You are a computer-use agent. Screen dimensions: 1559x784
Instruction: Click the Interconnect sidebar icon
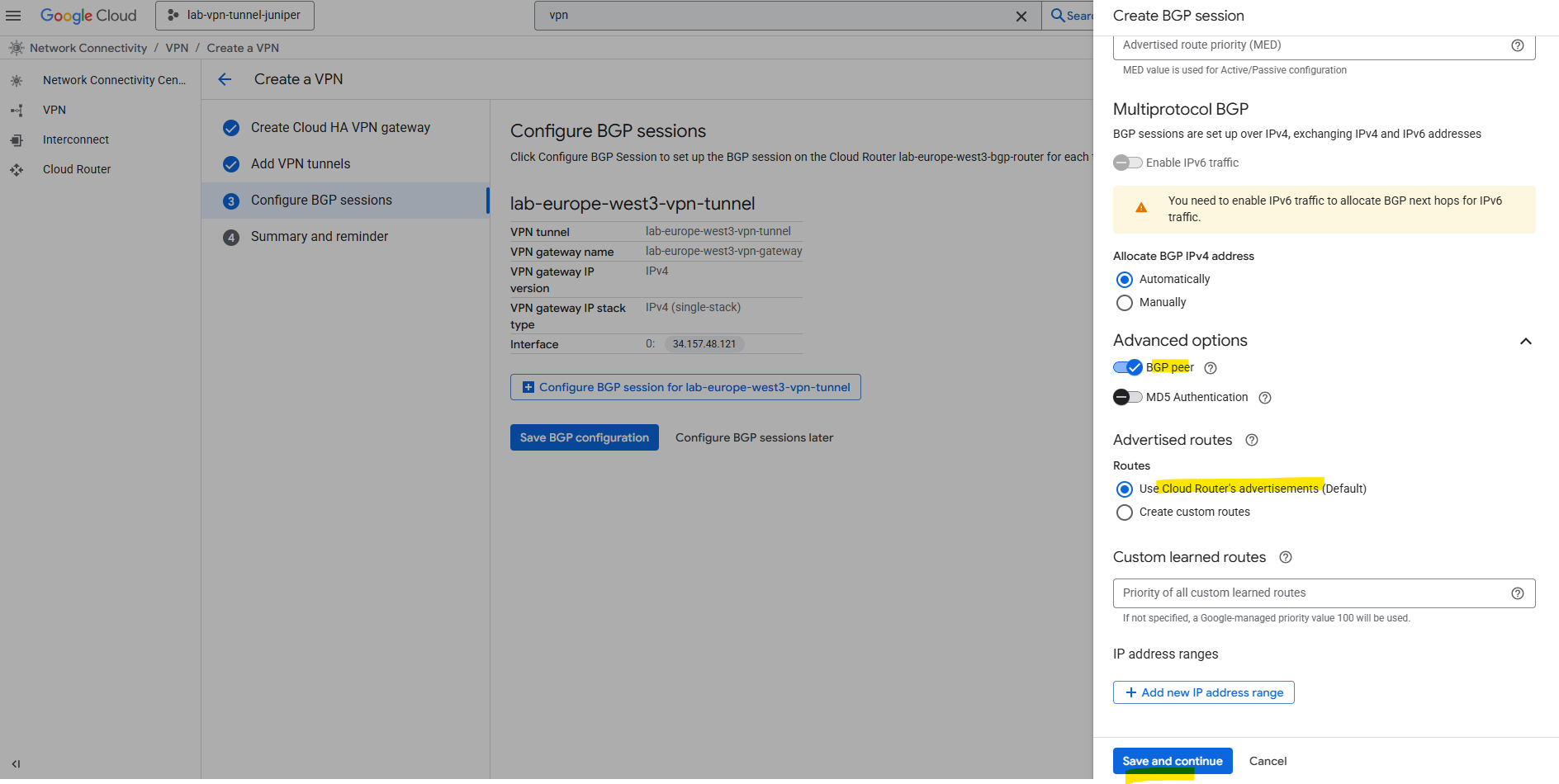coord(17,139)
